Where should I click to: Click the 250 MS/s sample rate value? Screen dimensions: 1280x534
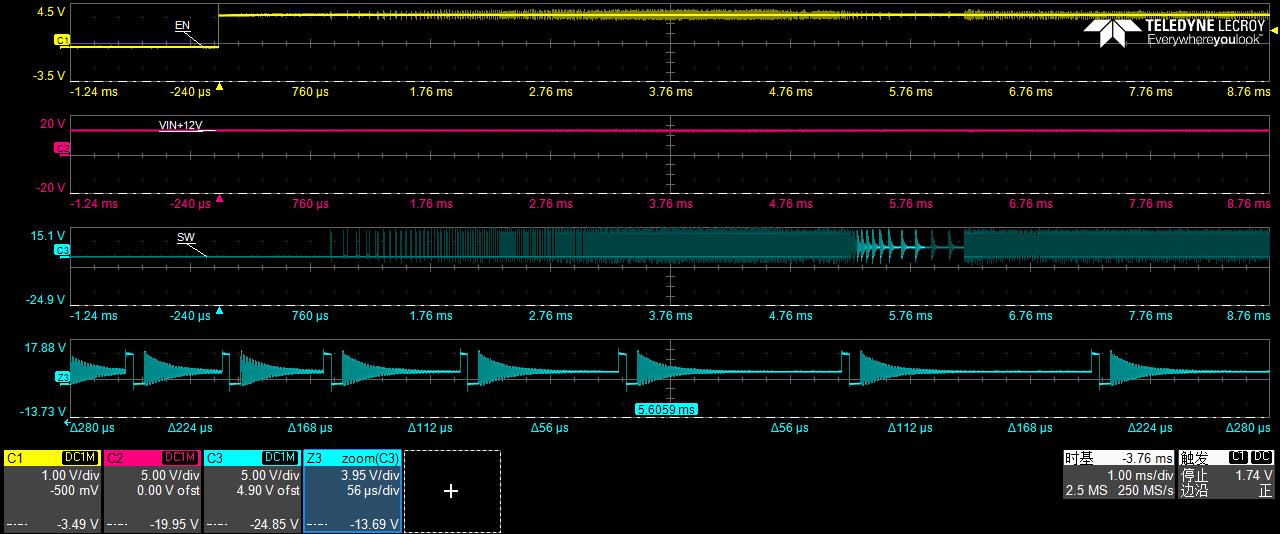[1145, 491]
